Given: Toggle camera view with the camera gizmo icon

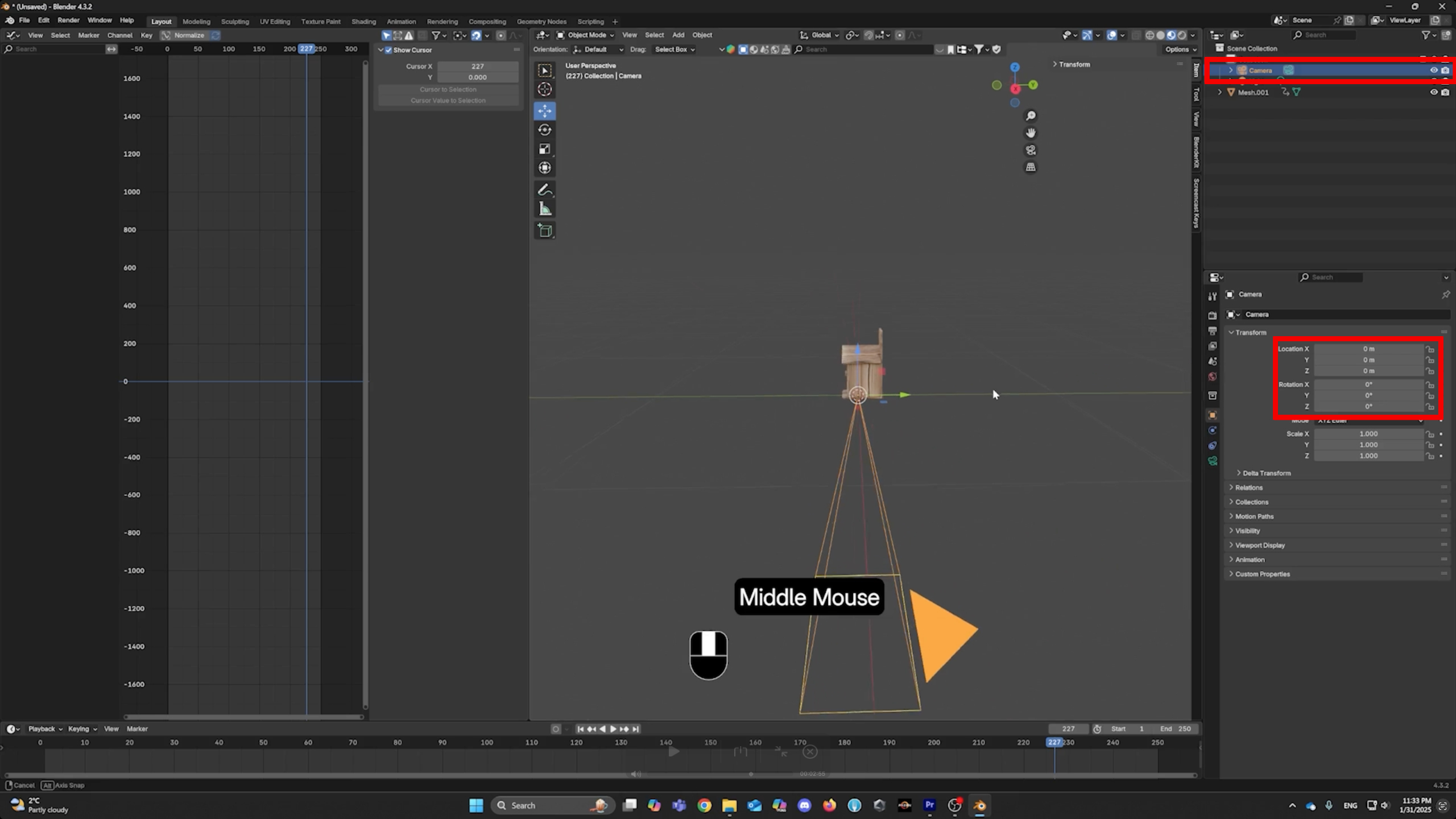Looking at the screenshot, I should (x=1031, y=150).
